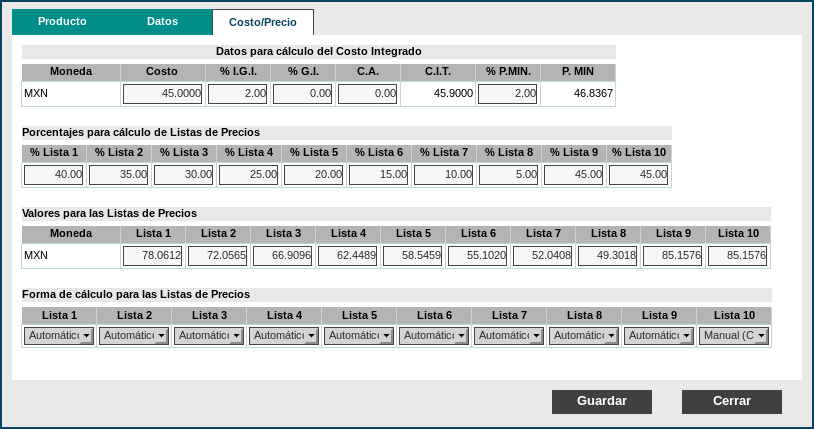The height and width of the screenshot is (429, 814).
Task: Open the Lista 1 calculation dropdown
Action: pos(59,336)
